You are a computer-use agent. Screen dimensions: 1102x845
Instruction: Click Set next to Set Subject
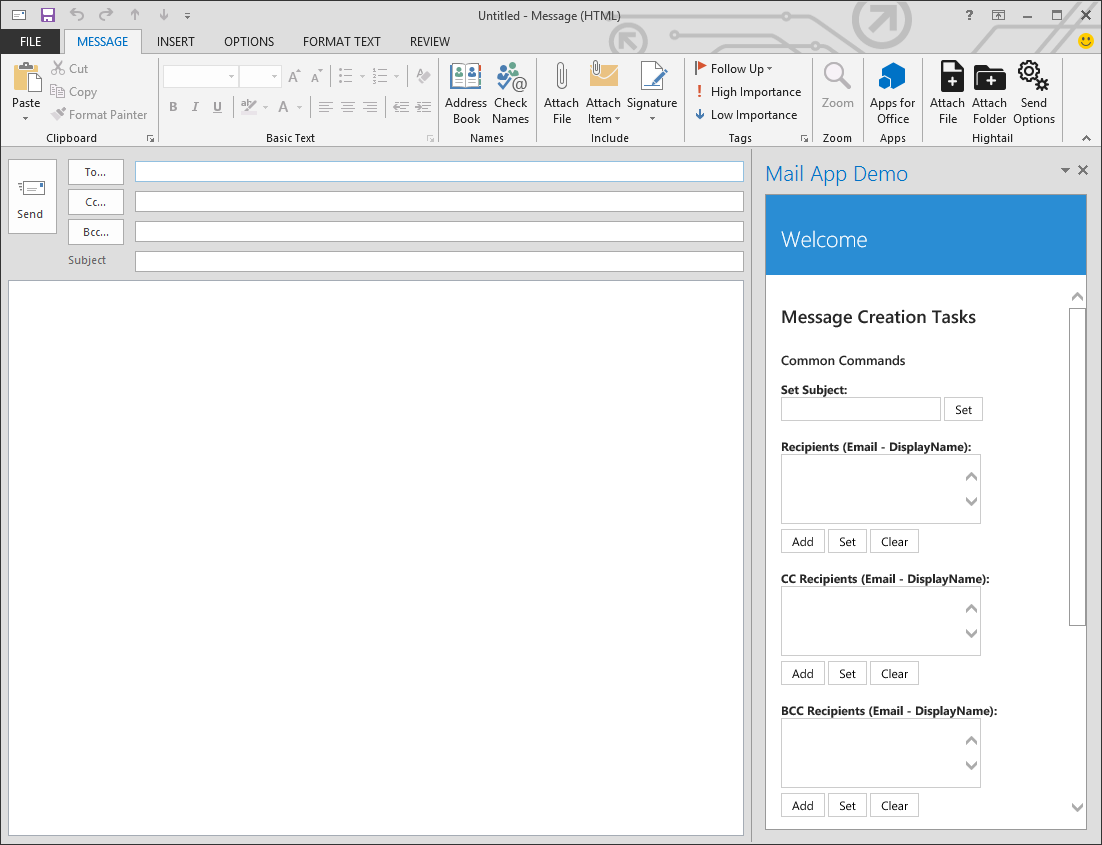pyautogui.click(x=963, y=409)
